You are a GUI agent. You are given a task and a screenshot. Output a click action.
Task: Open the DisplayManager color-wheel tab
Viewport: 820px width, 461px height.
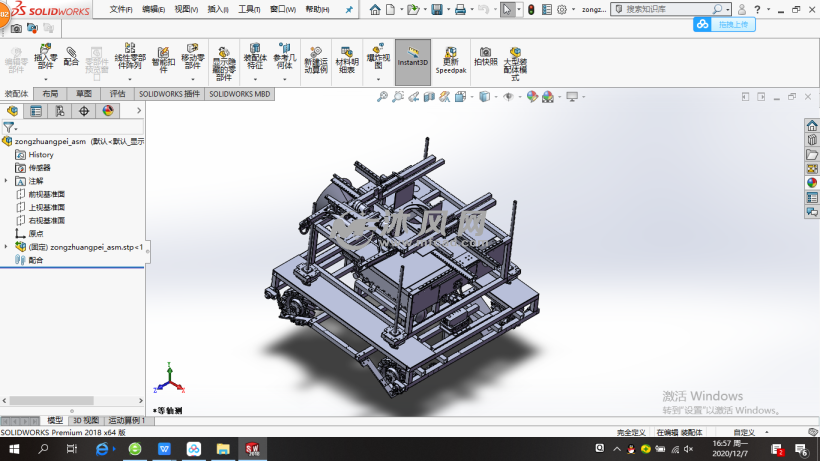point(107,111)
